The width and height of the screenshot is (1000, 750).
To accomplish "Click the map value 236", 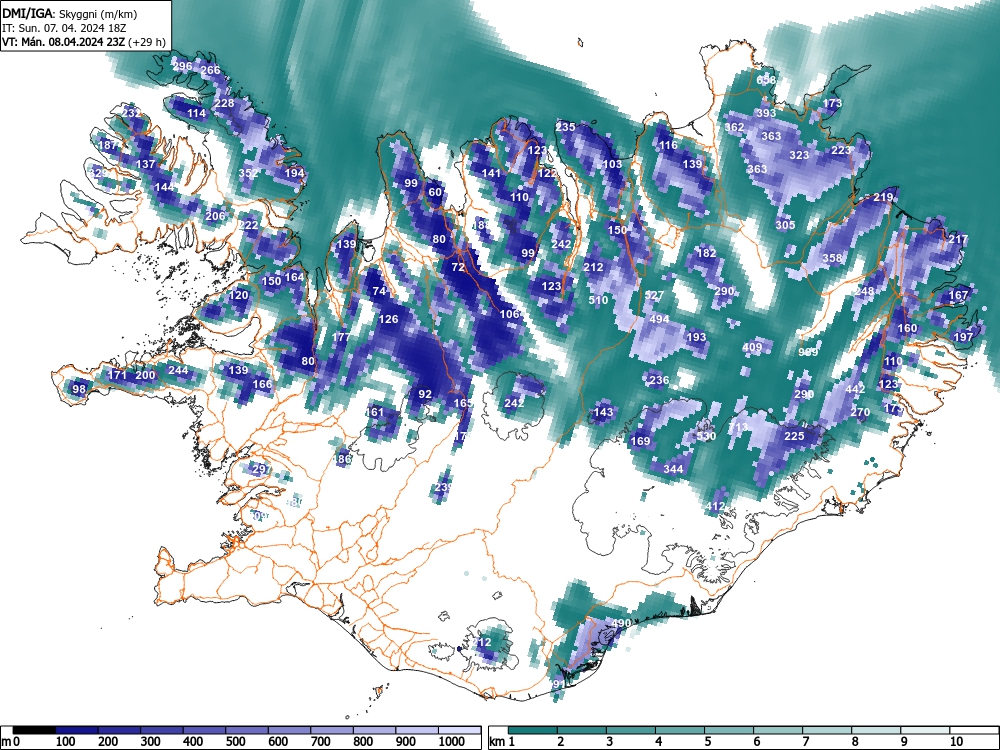I will [659, 381].
